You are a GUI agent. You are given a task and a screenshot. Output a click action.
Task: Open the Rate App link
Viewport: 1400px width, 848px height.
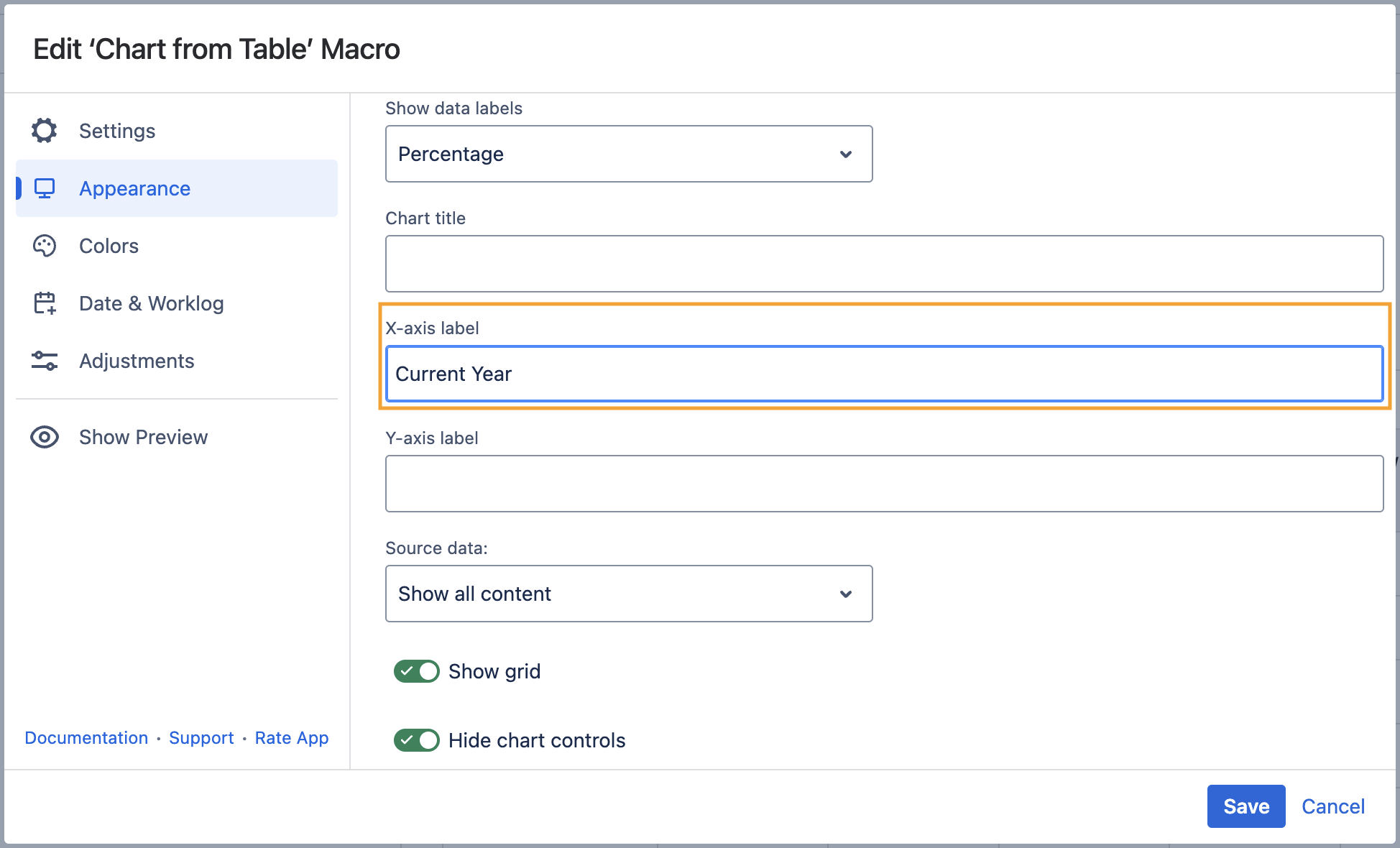pyautogui.click(x=291, y=738)
